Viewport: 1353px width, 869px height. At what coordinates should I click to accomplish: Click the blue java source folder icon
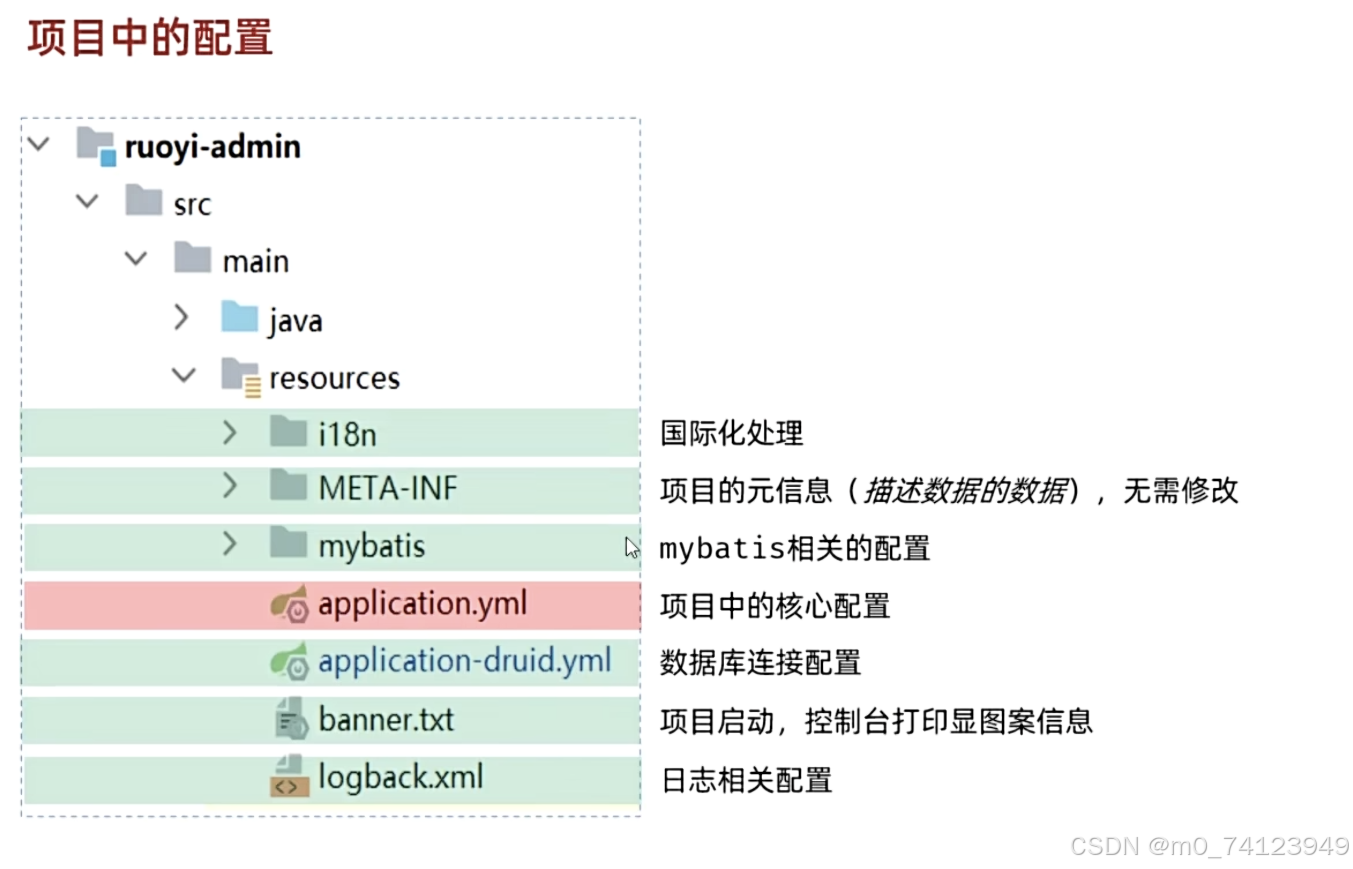coord(240,316)
